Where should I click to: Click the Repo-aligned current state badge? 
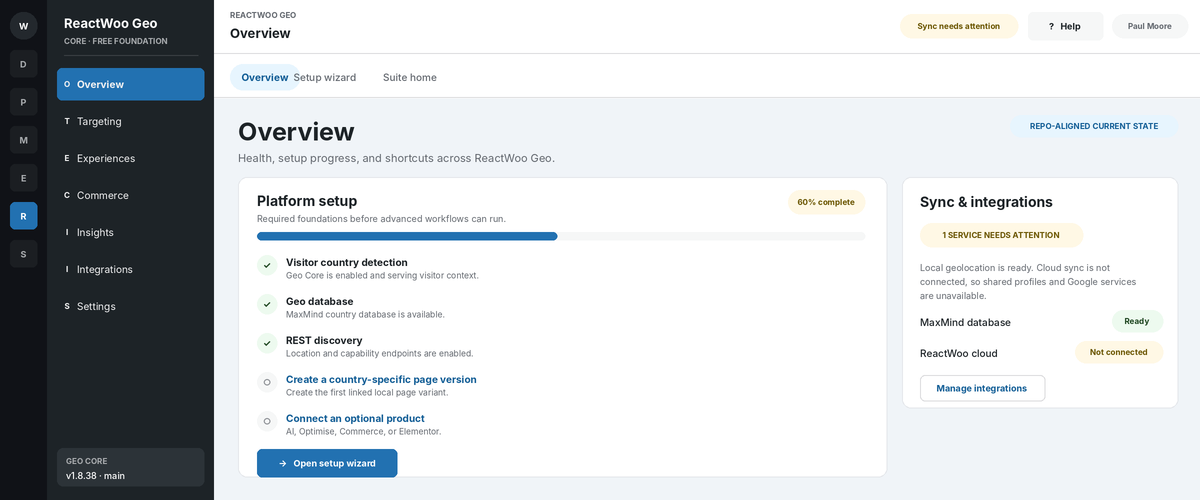click(x=1096, y=126)
